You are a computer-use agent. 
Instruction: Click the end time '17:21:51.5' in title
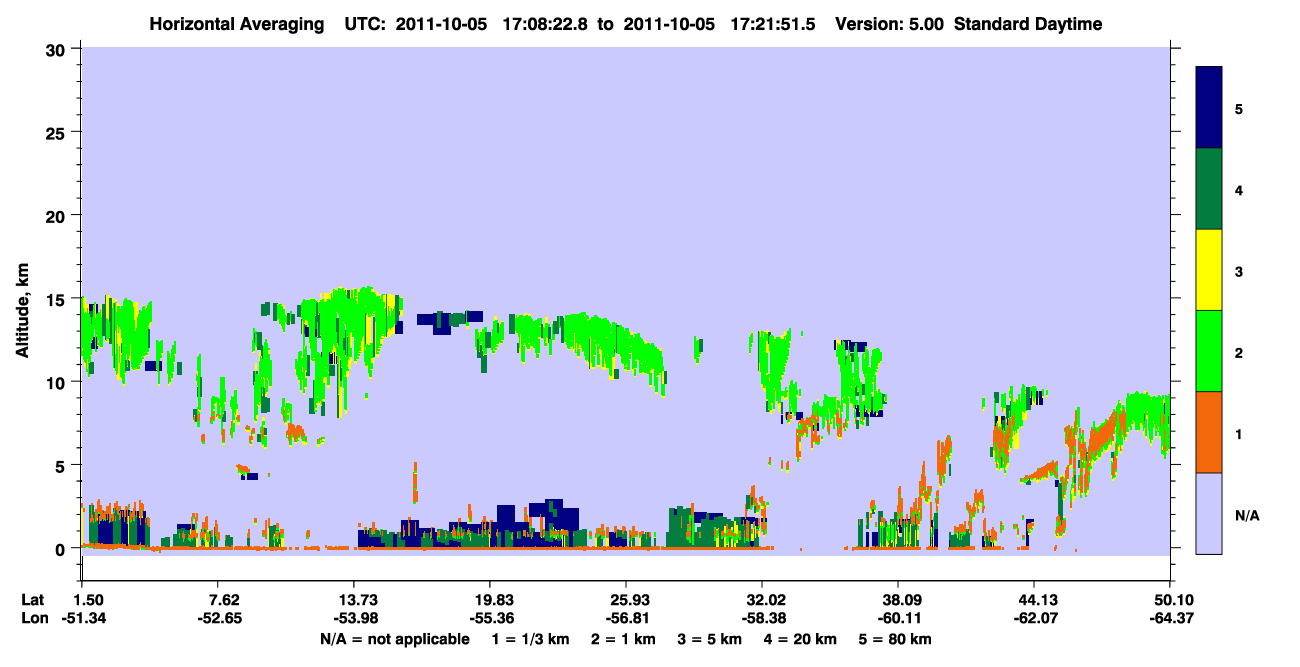pyautogui.click(x=772, y=24)
